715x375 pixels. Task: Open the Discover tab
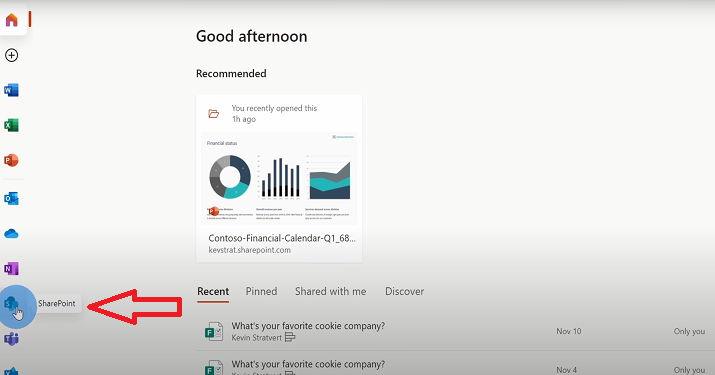pos(404,292)
